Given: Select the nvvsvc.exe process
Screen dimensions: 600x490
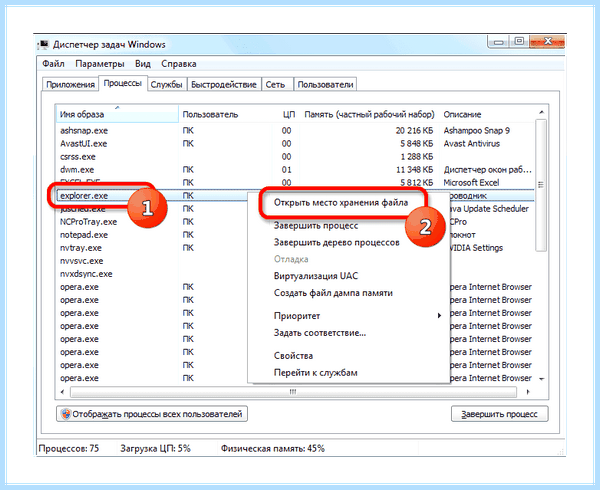Looking at the screenshot, I should coord(82,261).
